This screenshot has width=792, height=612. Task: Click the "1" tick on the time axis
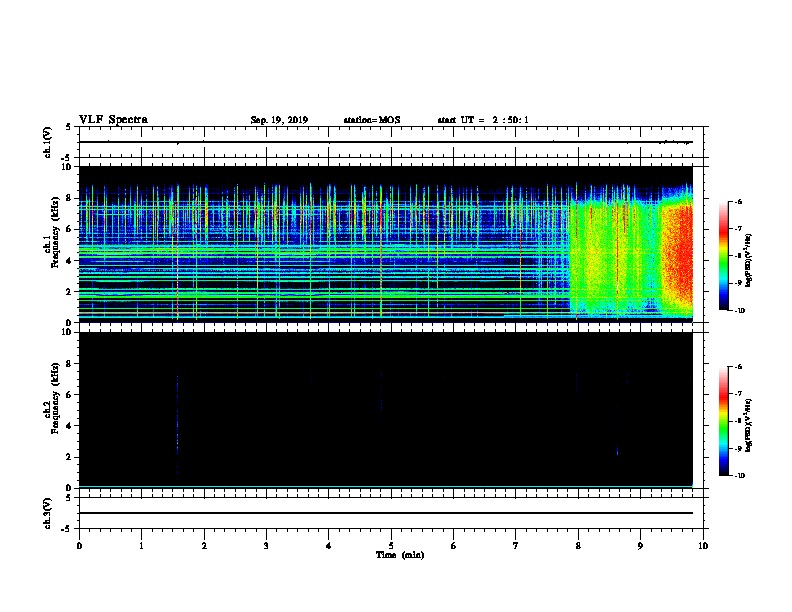tap(141, 546)
